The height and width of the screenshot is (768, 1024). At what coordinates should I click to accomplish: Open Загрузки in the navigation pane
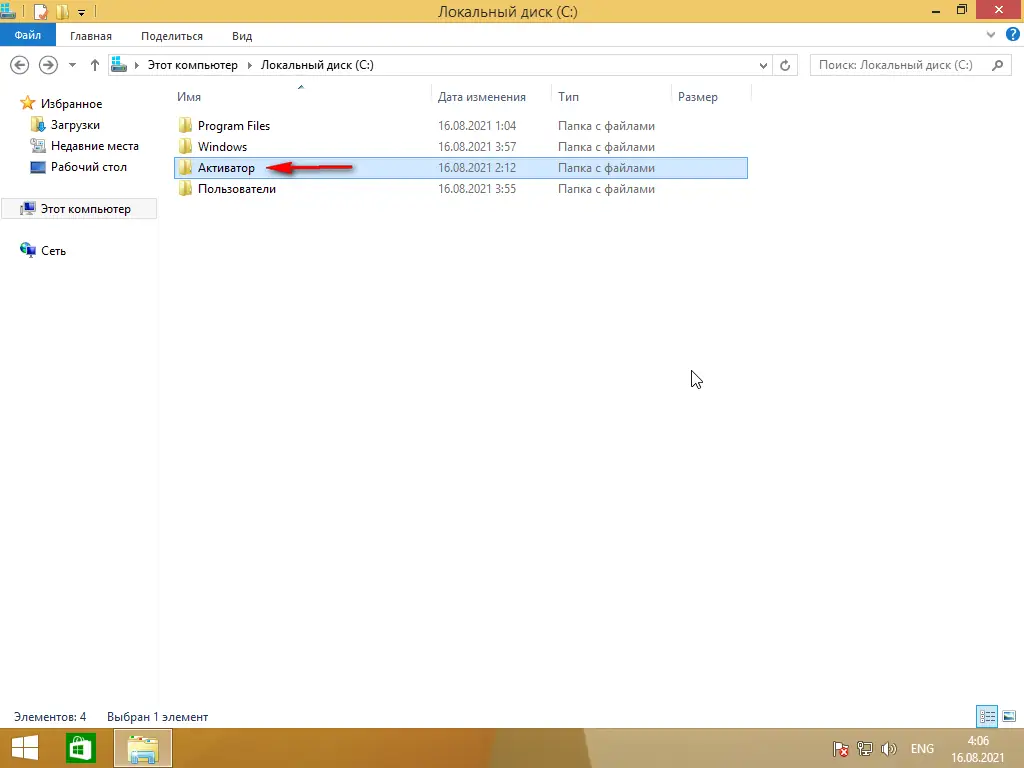click(x=75, y=125)
